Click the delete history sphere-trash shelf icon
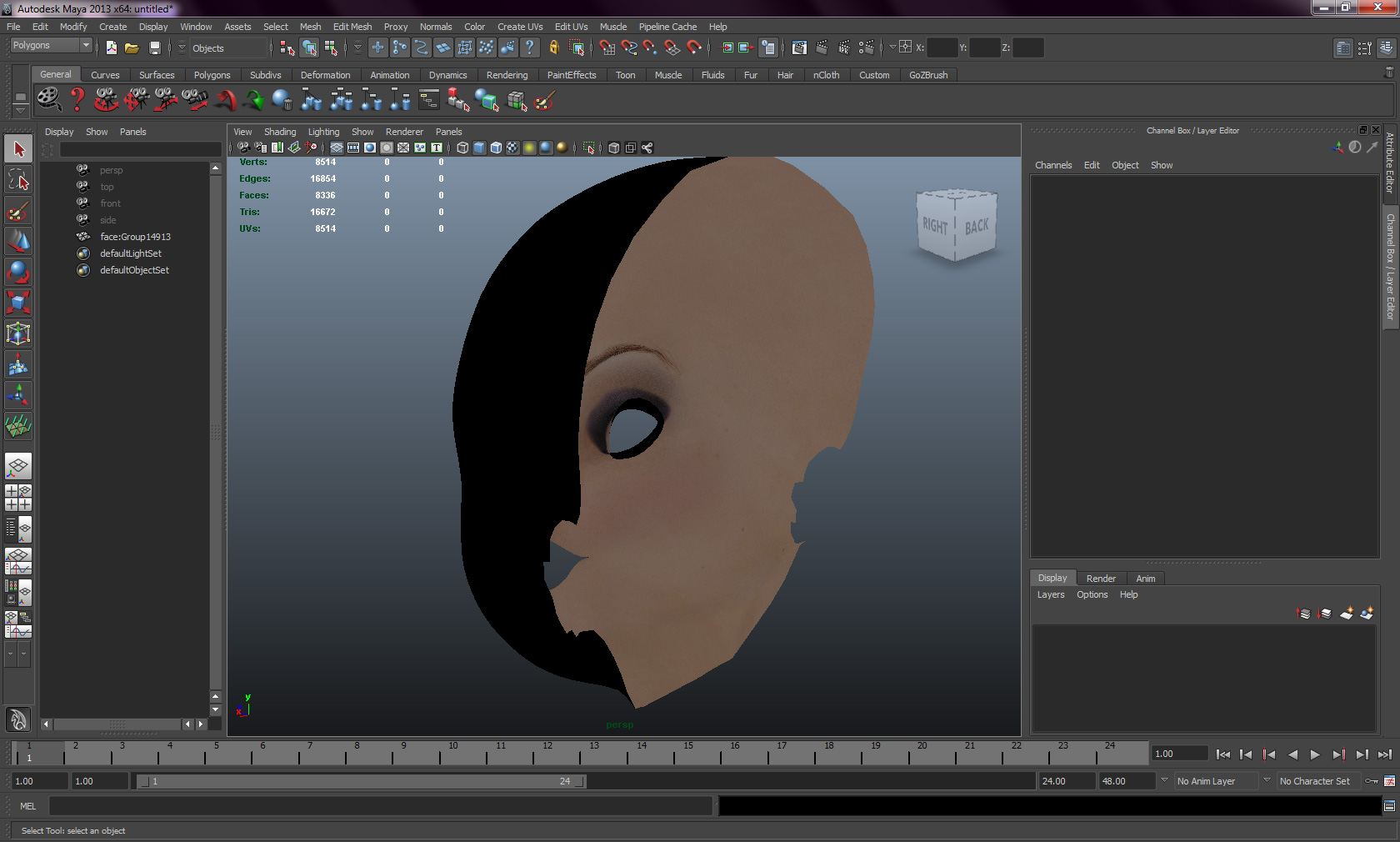 click(x=282, y=100)
